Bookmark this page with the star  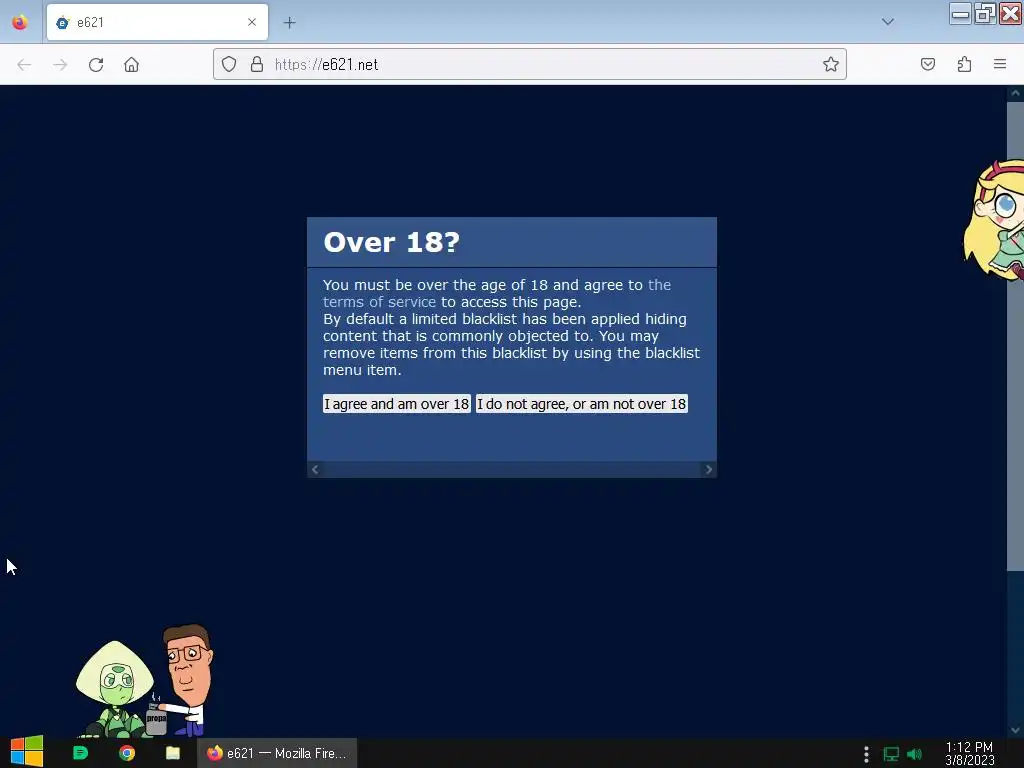831,64
